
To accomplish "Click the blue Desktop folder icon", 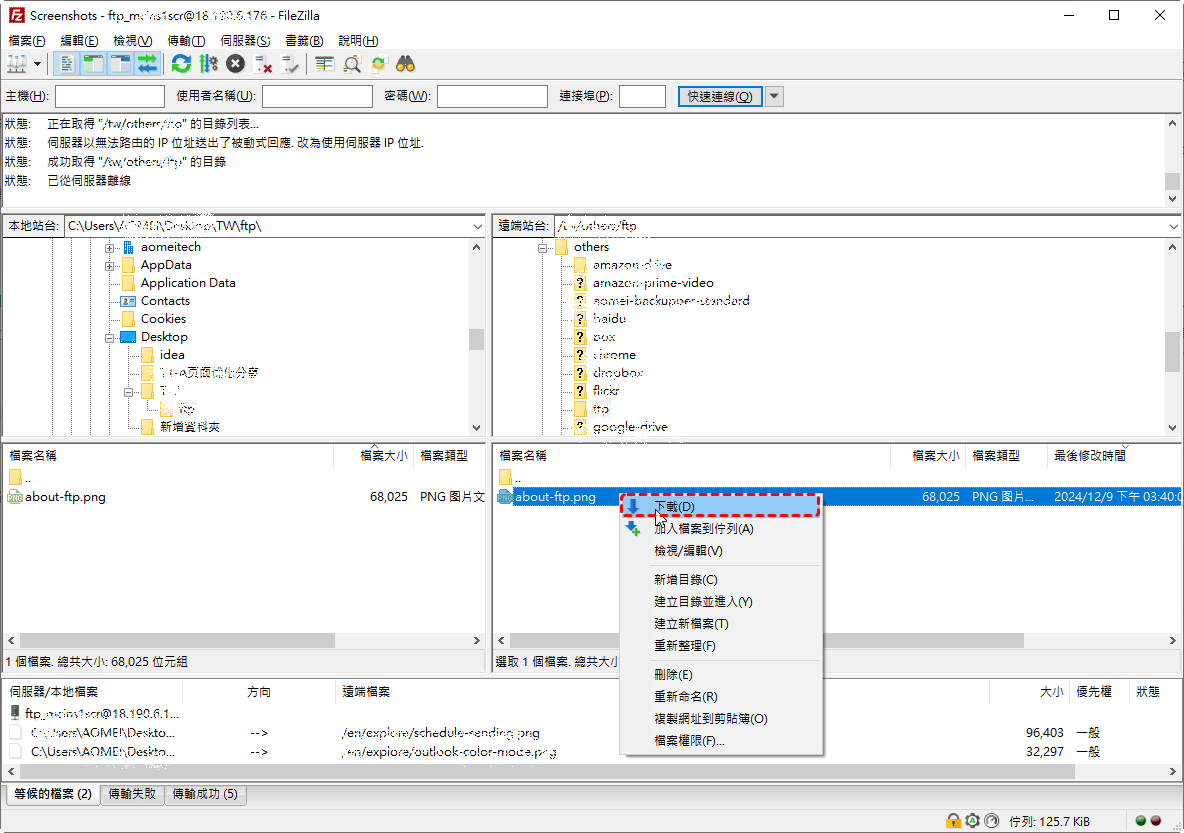I will pyautogui.click(x=128, y=337).
